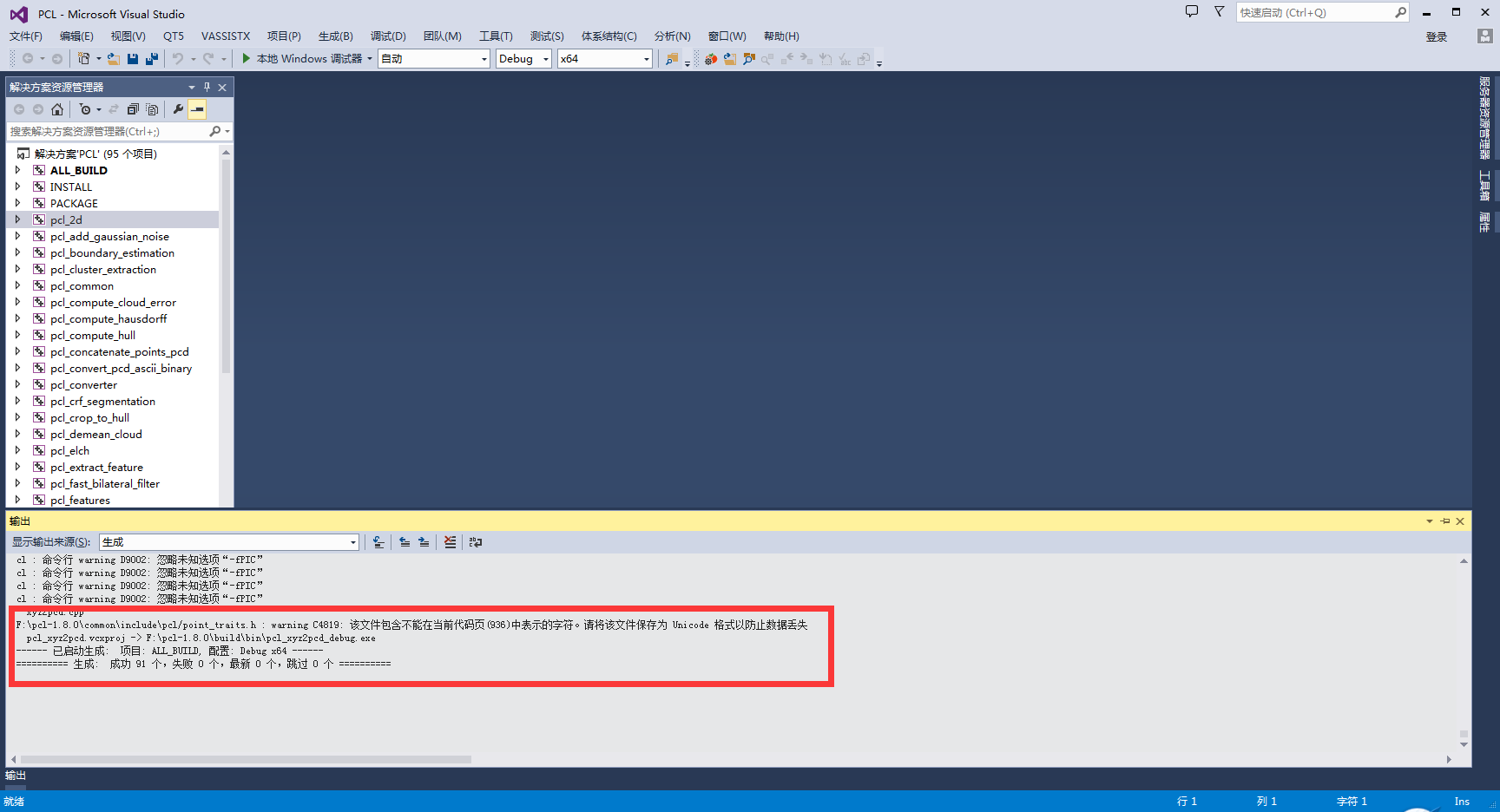This screenshot has height=812, width=1500.
Task: Close the Solution Explorer panel
Action: point(222,87)
